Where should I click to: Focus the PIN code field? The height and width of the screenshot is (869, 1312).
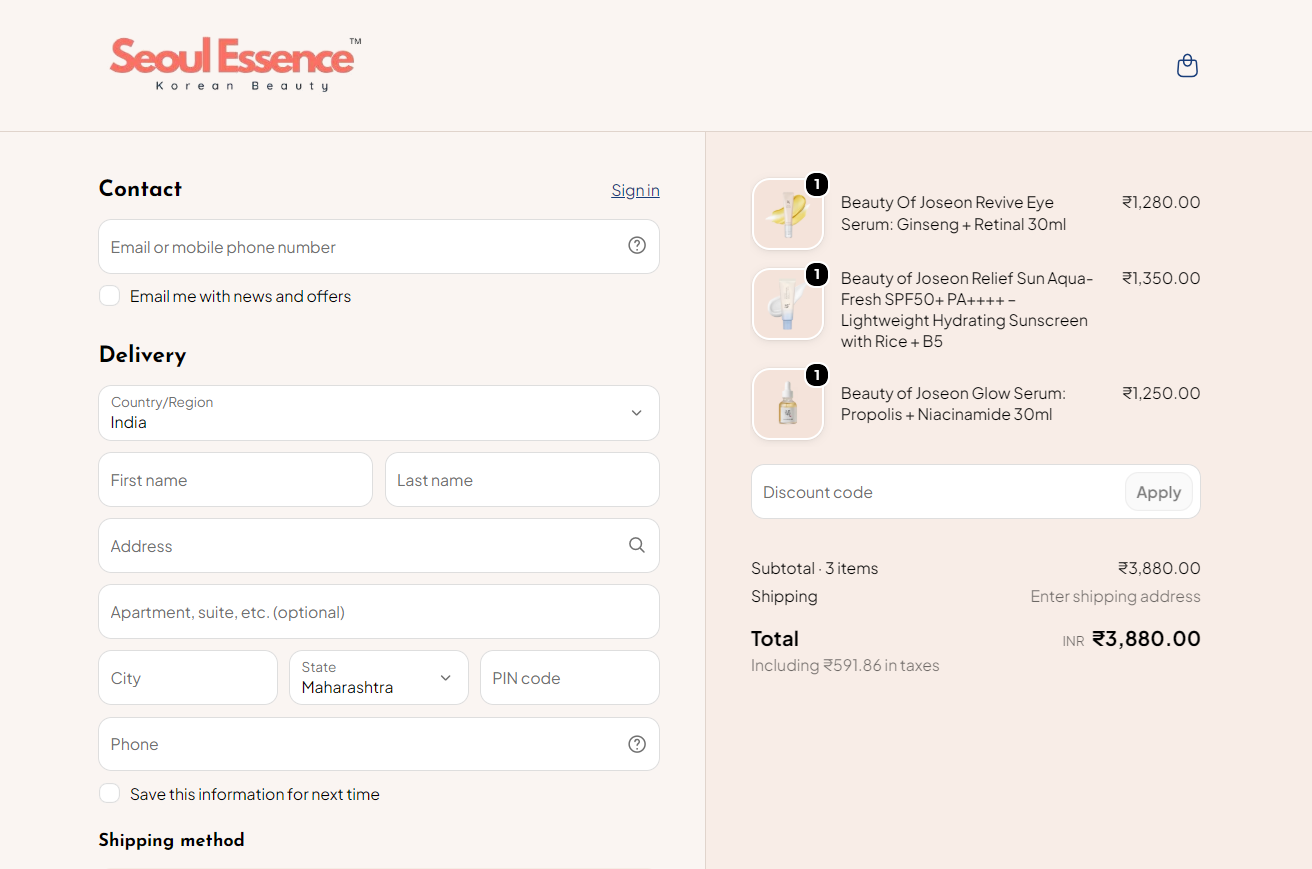pos(570,678)
